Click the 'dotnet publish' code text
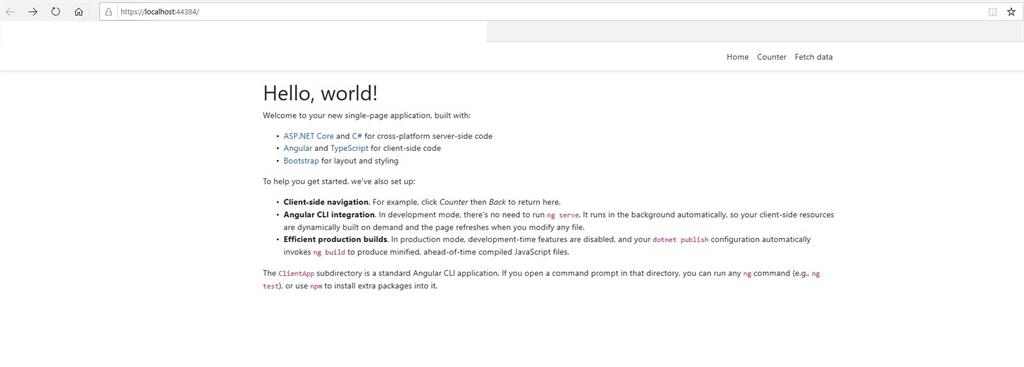 pyautogui.click(x=680, y=240)
